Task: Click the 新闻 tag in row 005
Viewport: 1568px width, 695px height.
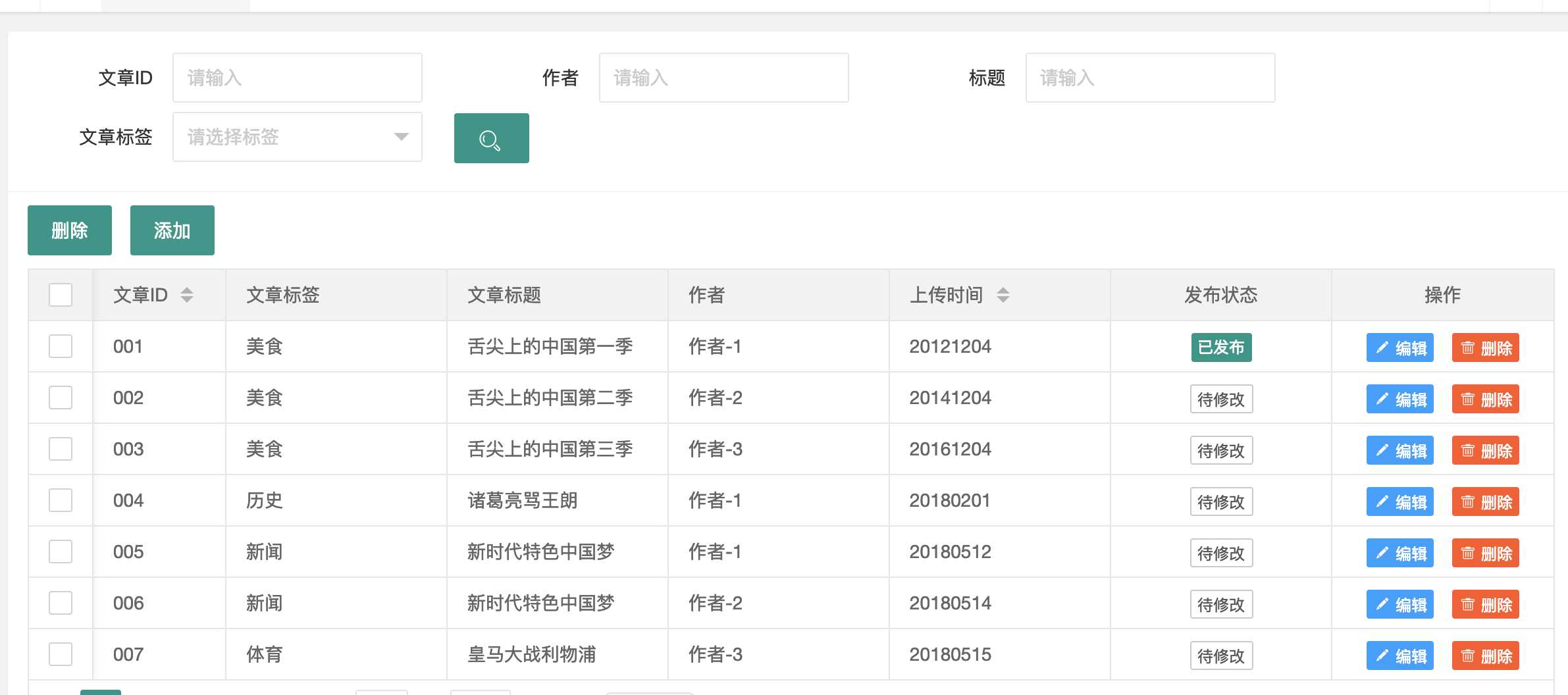Action: pos(265,552)
